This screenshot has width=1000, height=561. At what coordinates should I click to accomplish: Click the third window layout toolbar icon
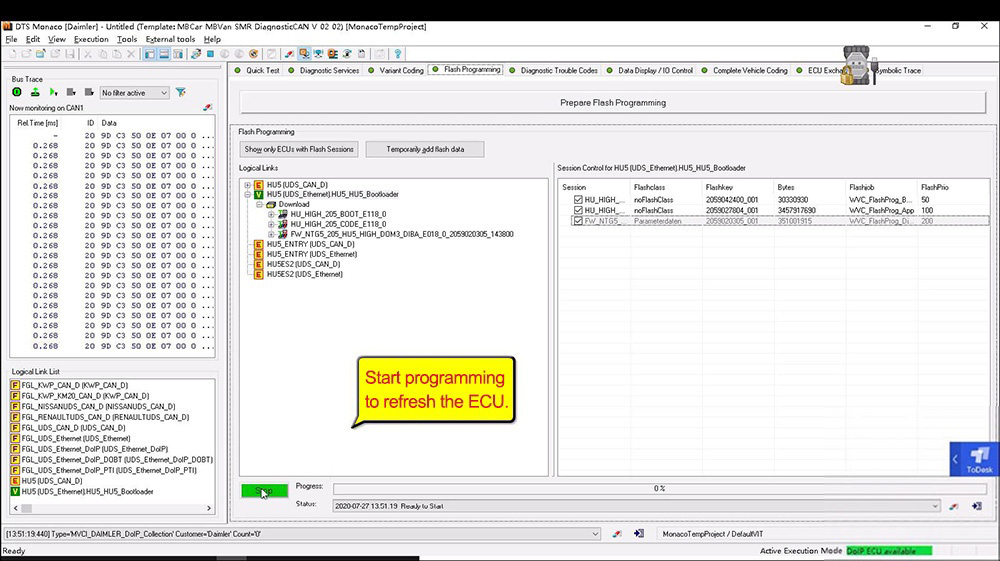[178, 54]
